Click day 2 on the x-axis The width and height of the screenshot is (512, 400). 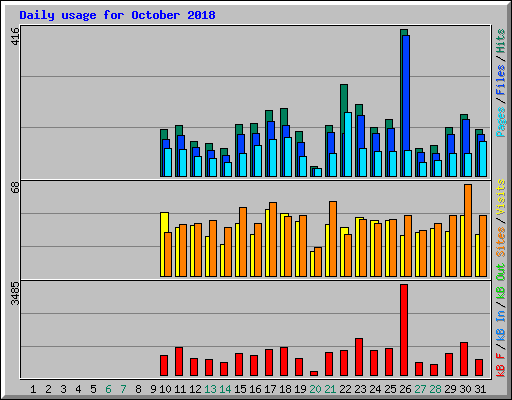click(x=48, y=389)
